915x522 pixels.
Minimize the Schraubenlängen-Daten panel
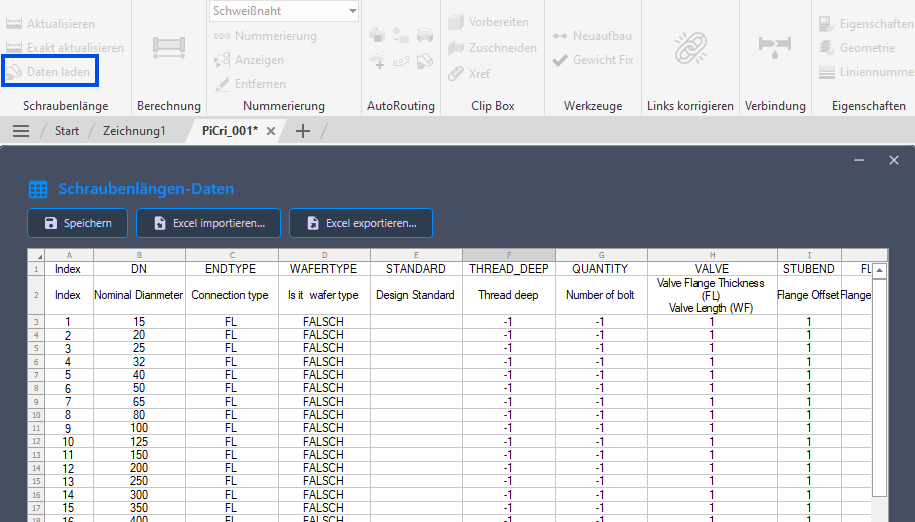pos(859,160)
